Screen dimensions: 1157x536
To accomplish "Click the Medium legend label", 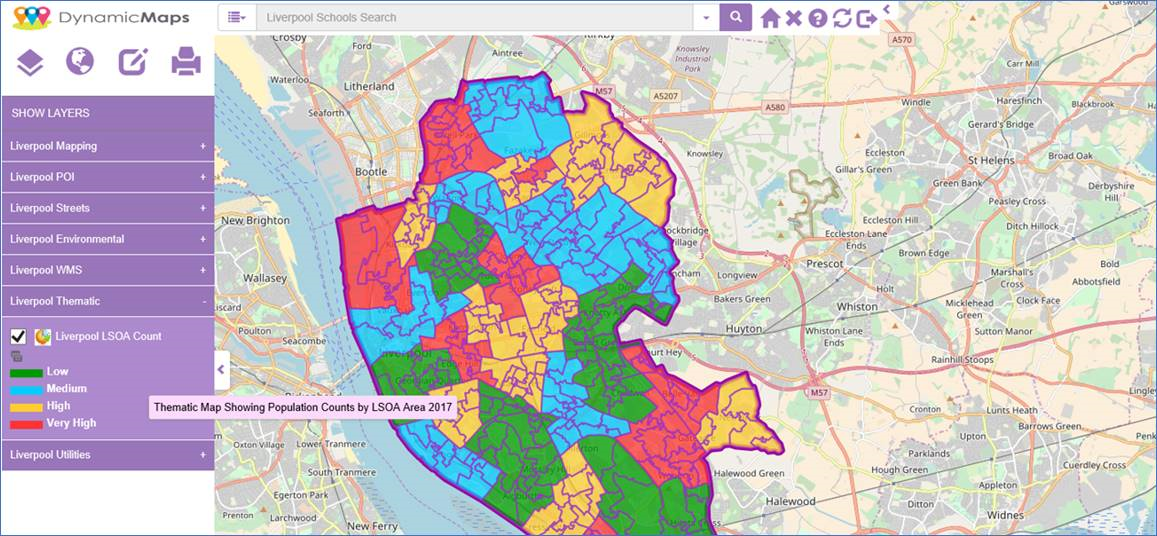I will 66,388.
